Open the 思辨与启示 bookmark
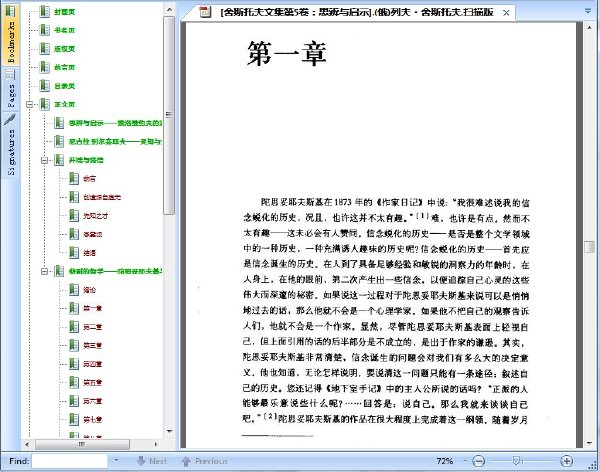 (115, 123)
